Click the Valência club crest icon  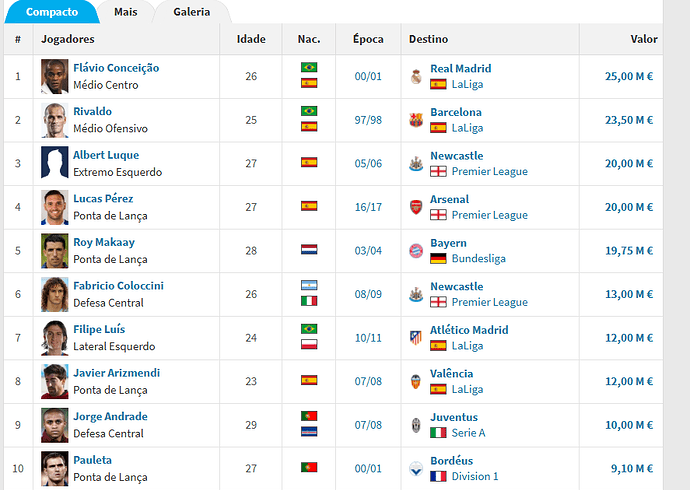point(416,381)
